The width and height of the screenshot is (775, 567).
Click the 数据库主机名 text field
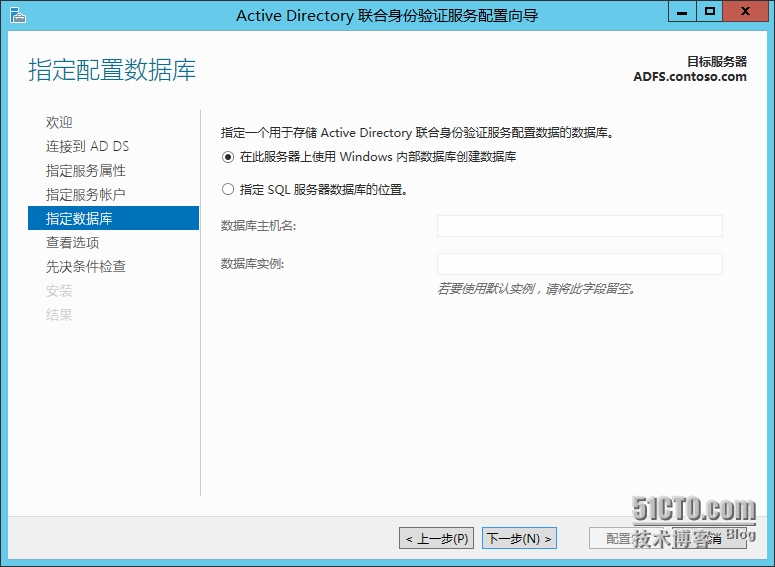pyautogui.click(x=579, y=226)
